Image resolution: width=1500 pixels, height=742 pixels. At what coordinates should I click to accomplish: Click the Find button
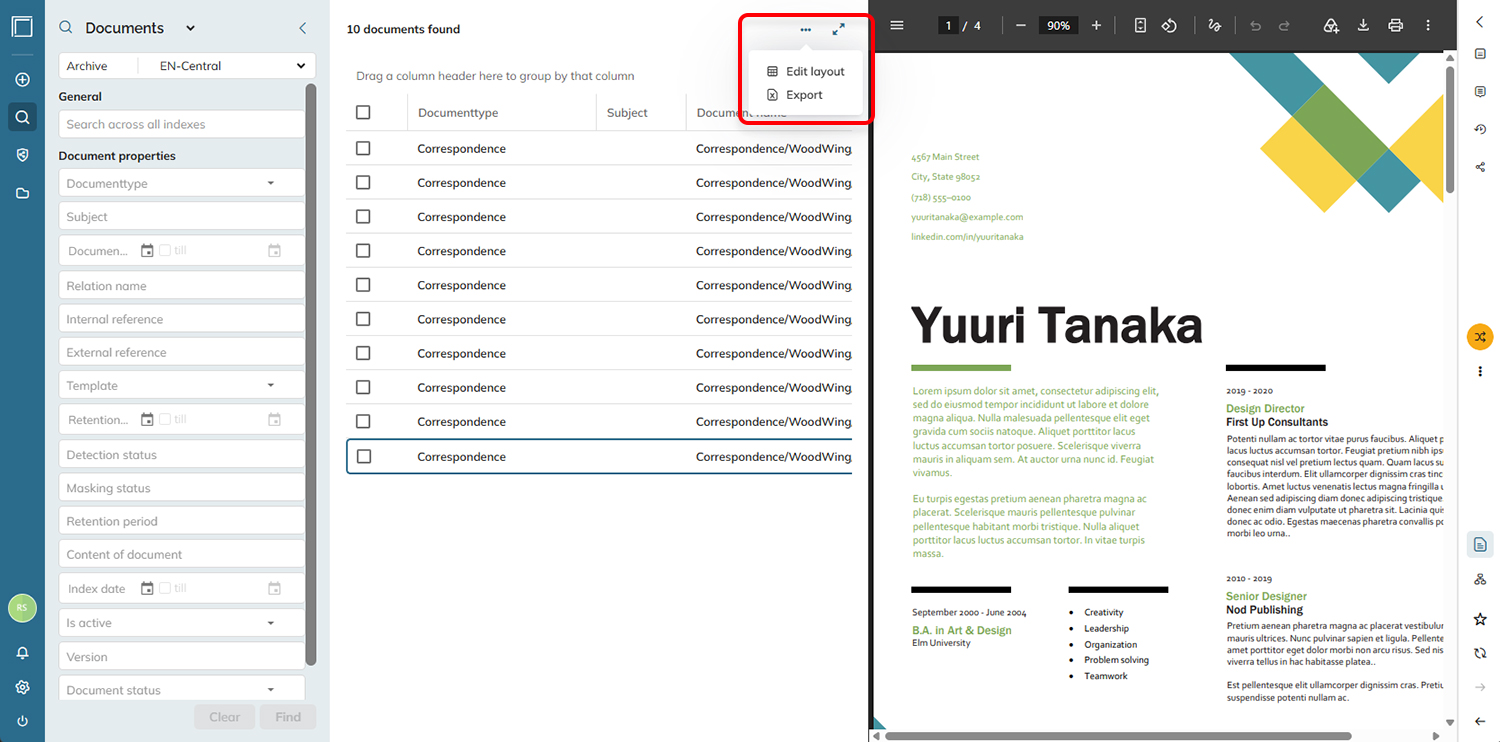(x=288, y=717)
